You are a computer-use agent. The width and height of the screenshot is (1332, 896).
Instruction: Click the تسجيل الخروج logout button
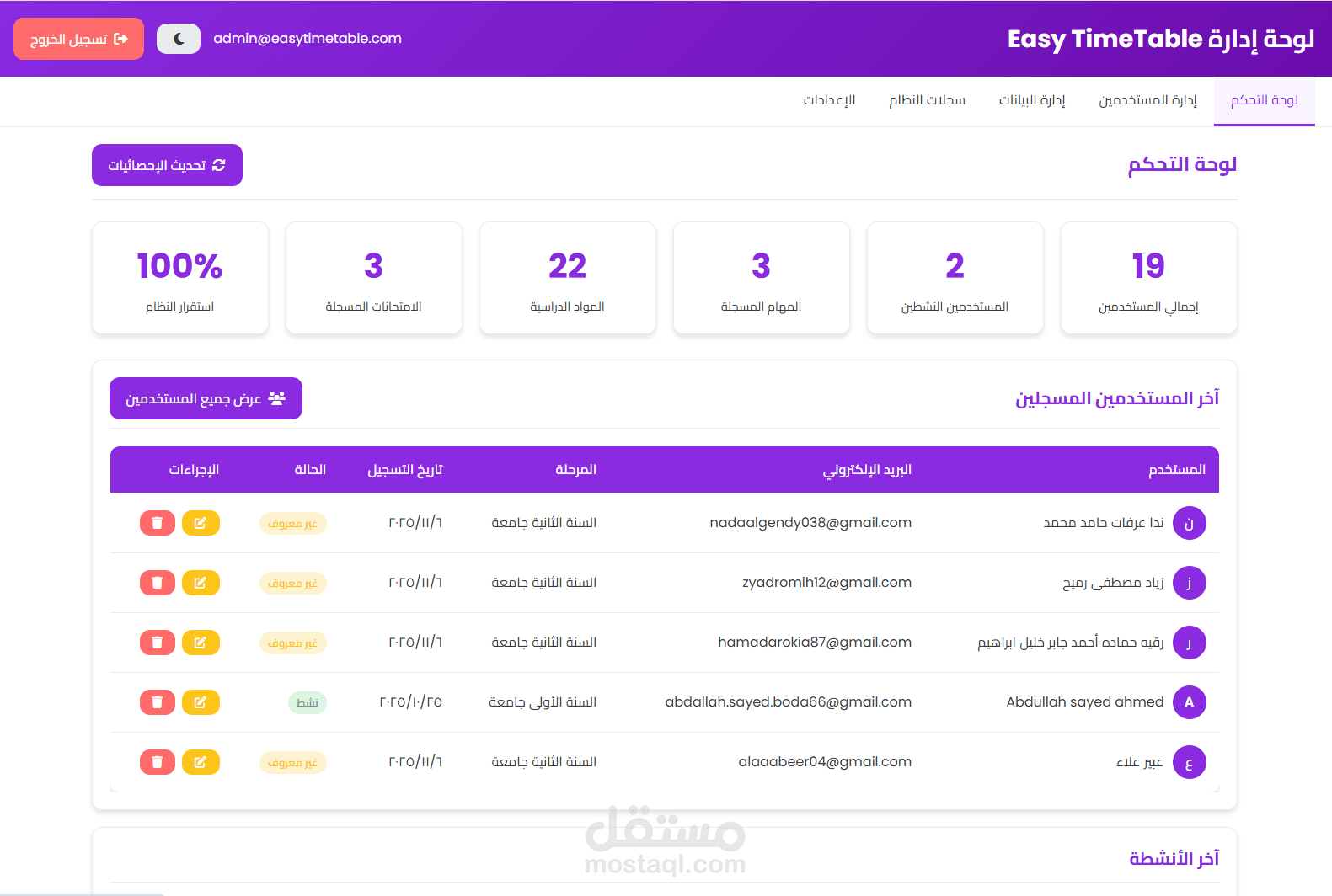78,39
